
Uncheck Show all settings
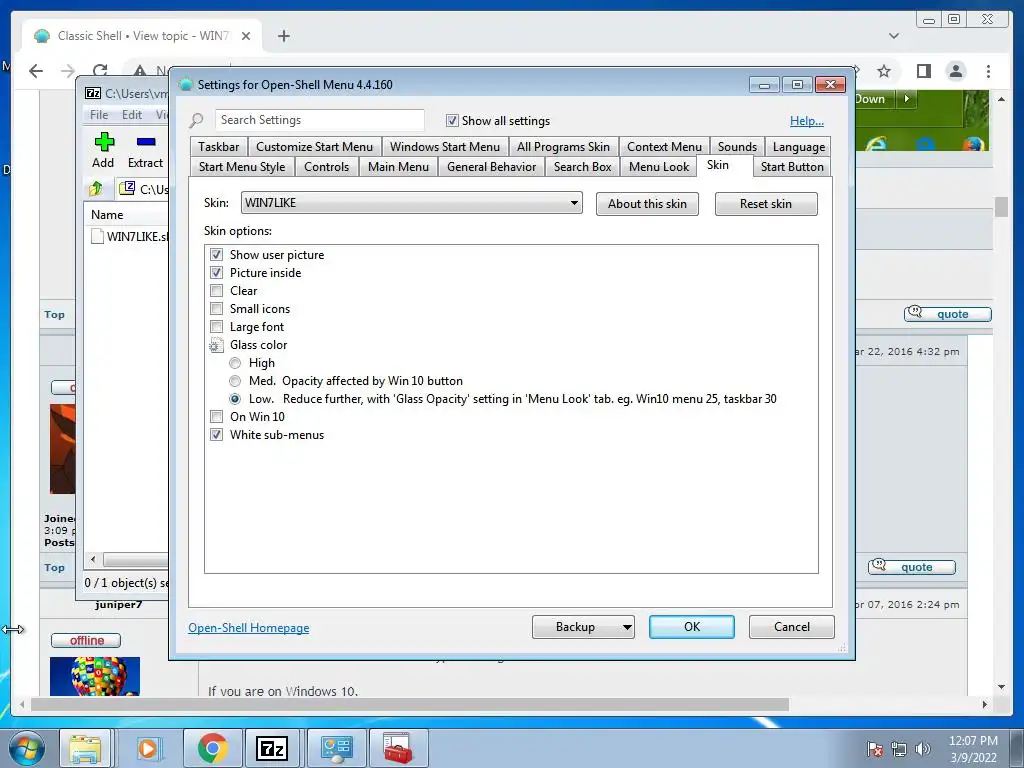(x=452, y=120)
